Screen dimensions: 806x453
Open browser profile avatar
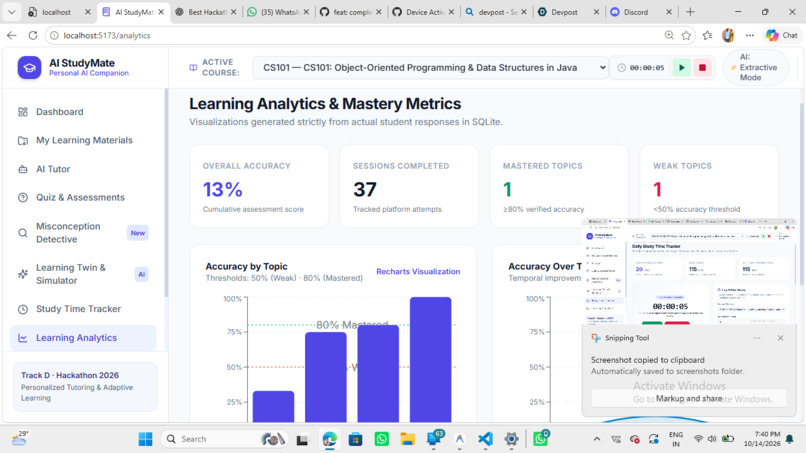(x=728, y=35)
